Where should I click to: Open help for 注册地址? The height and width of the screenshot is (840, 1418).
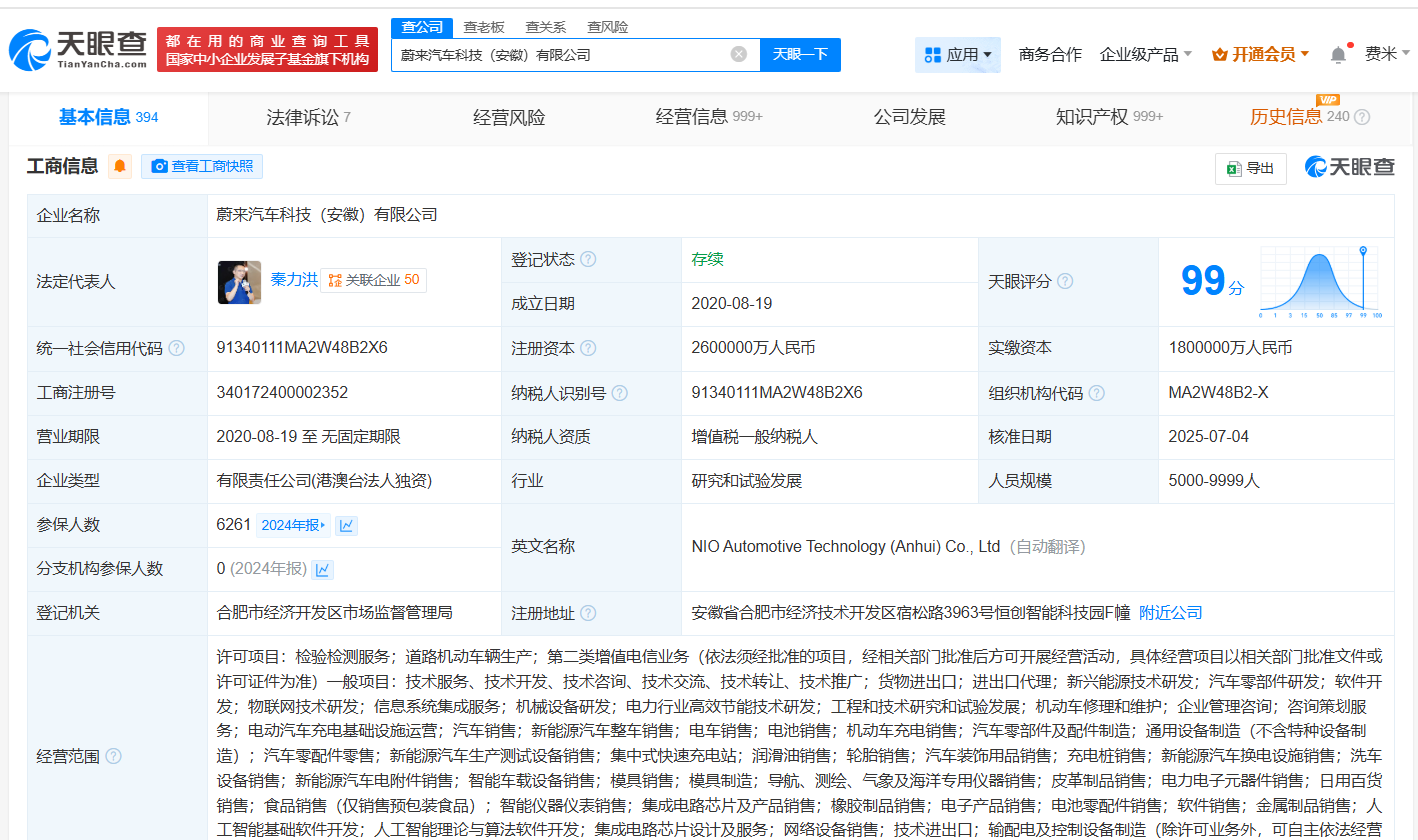pos(588,613)
